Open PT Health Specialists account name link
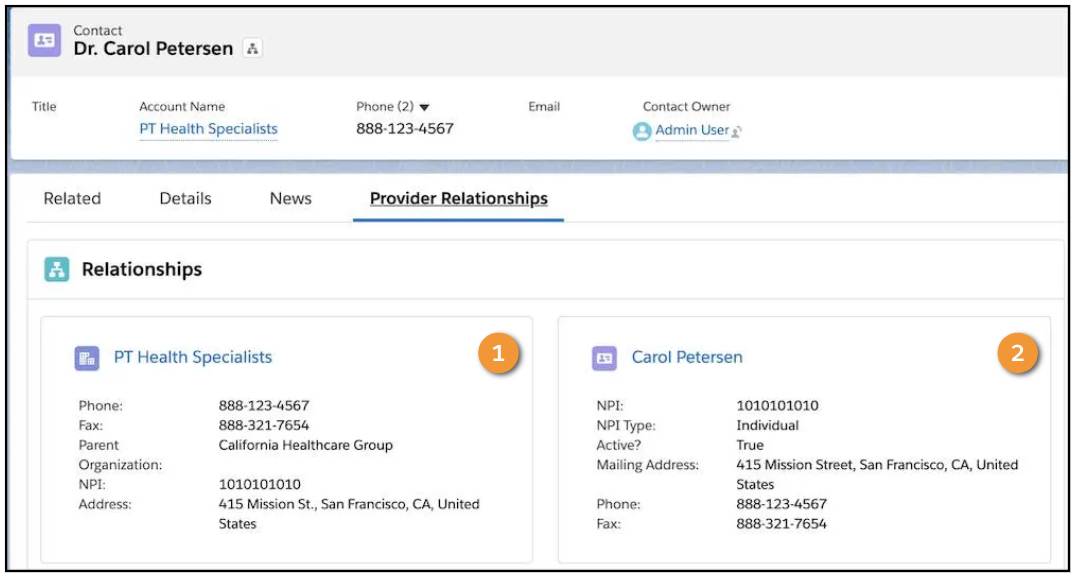1074x578 pixels. click(x=208, y=129)
